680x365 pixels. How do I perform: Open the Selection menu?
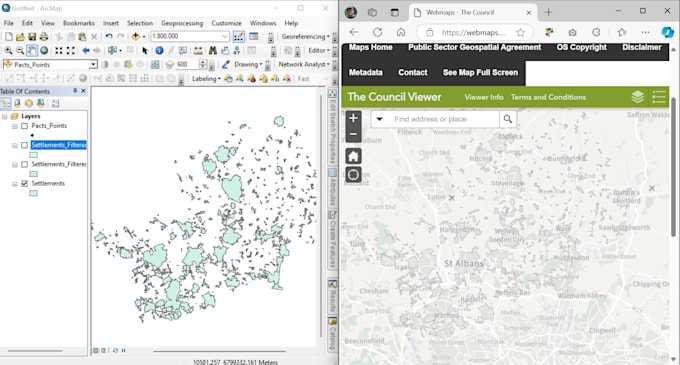coord(140,23)
